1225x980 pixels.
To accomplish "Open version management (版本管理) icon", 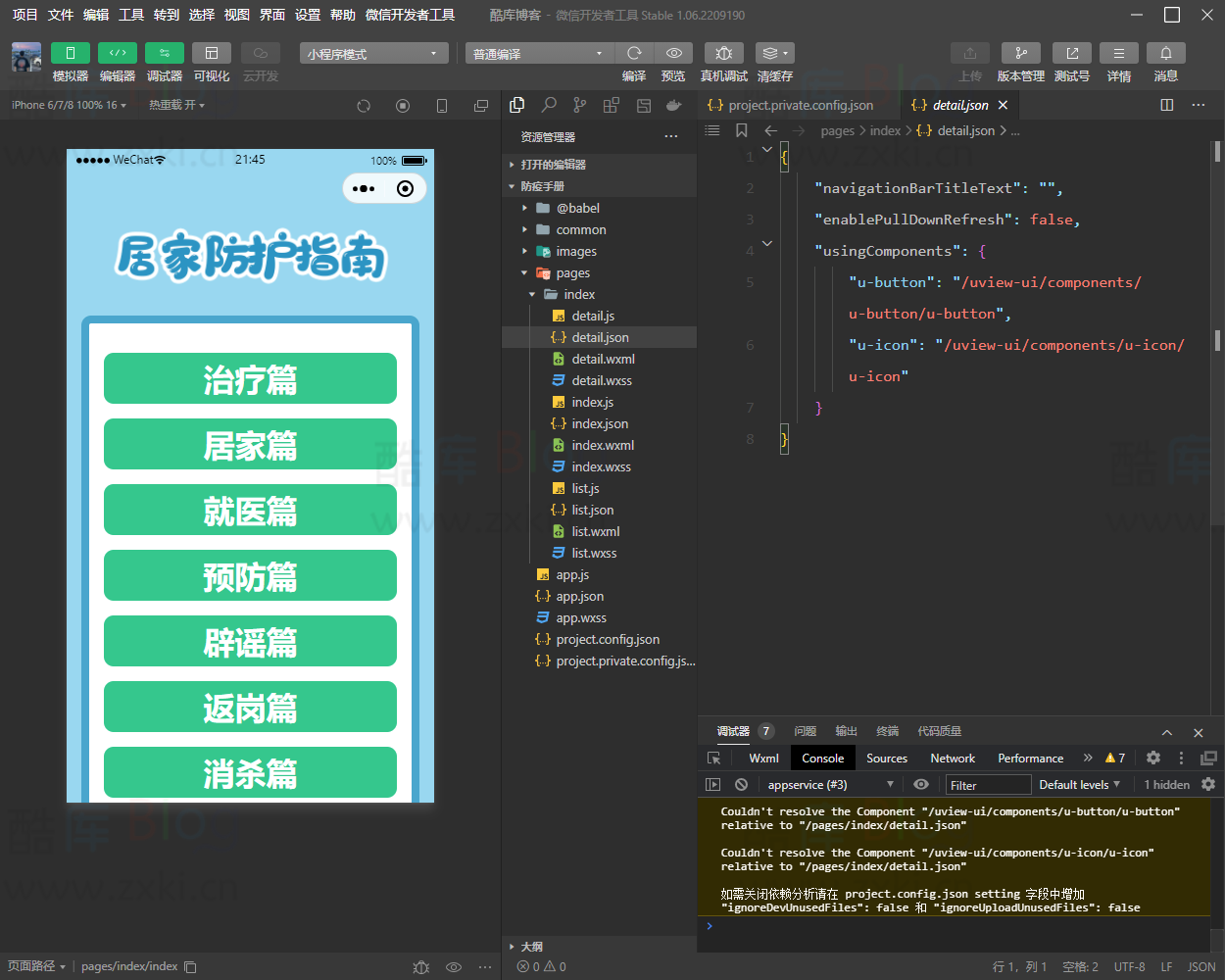I will 1020,53.
